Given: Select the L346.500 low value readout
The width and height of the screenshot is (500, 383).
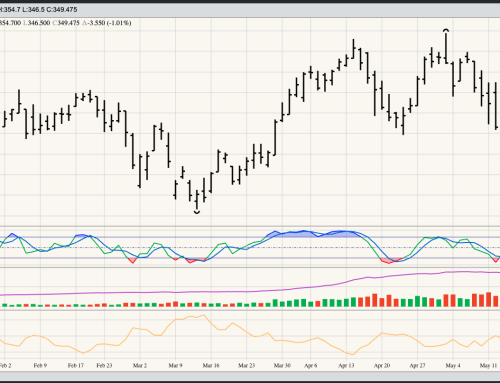Looking at the screenshot, I should click(37, 23).
